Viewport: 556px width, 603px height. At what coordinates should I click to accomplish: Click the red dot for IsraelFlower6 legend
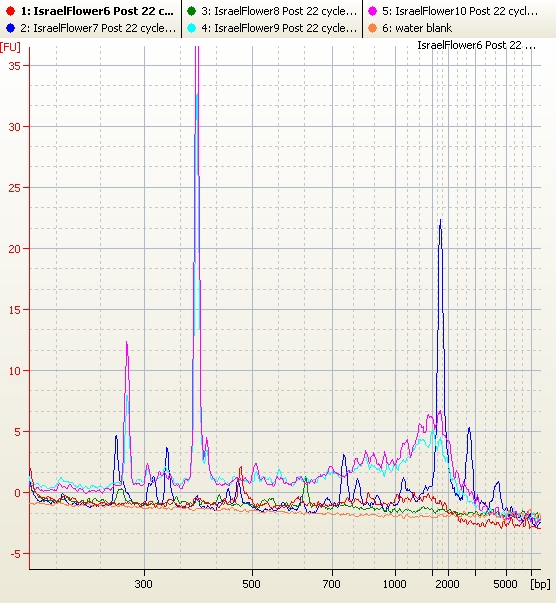pos(10,11)
